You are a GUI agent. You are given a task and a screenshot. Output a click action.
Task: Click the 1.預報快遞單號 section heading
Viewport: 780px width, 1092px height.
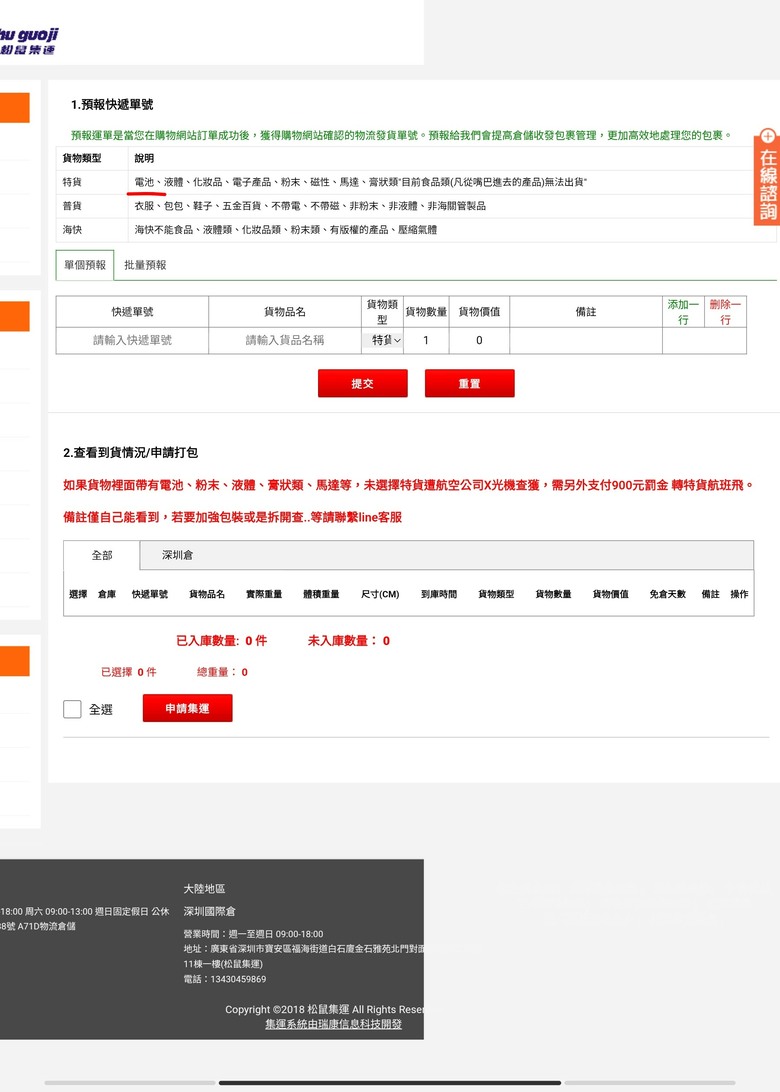[112, 105]
